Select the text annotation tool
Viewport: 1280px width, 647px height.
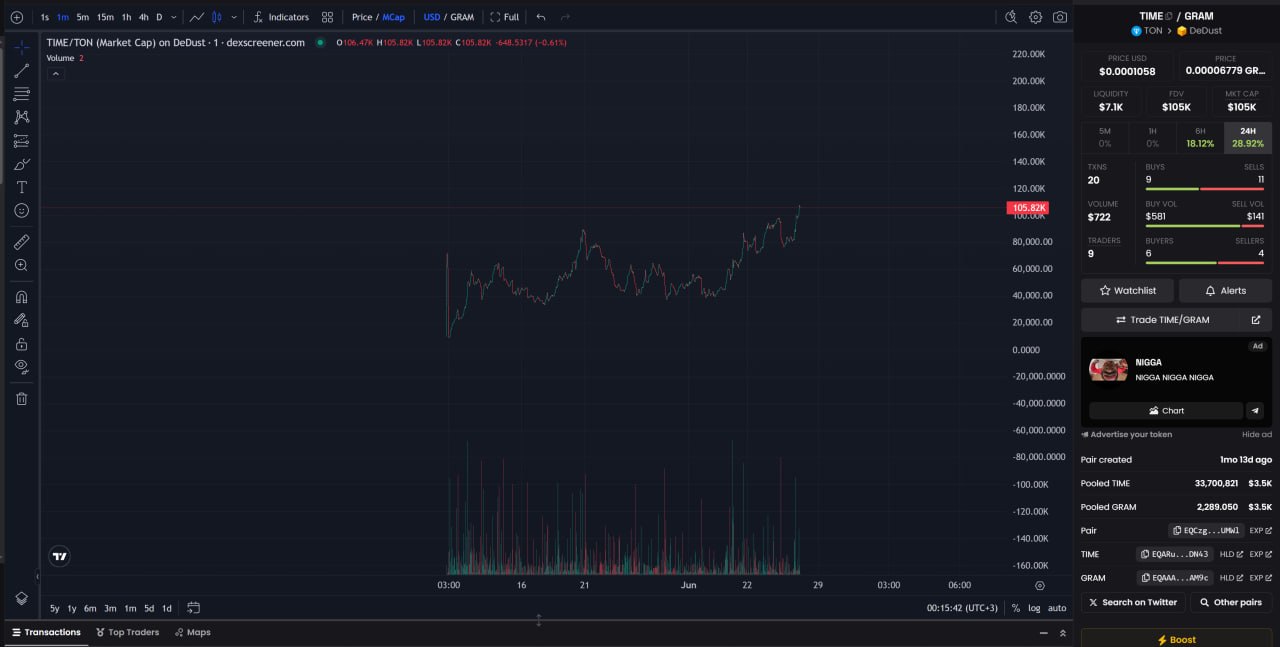pos(21,187)
